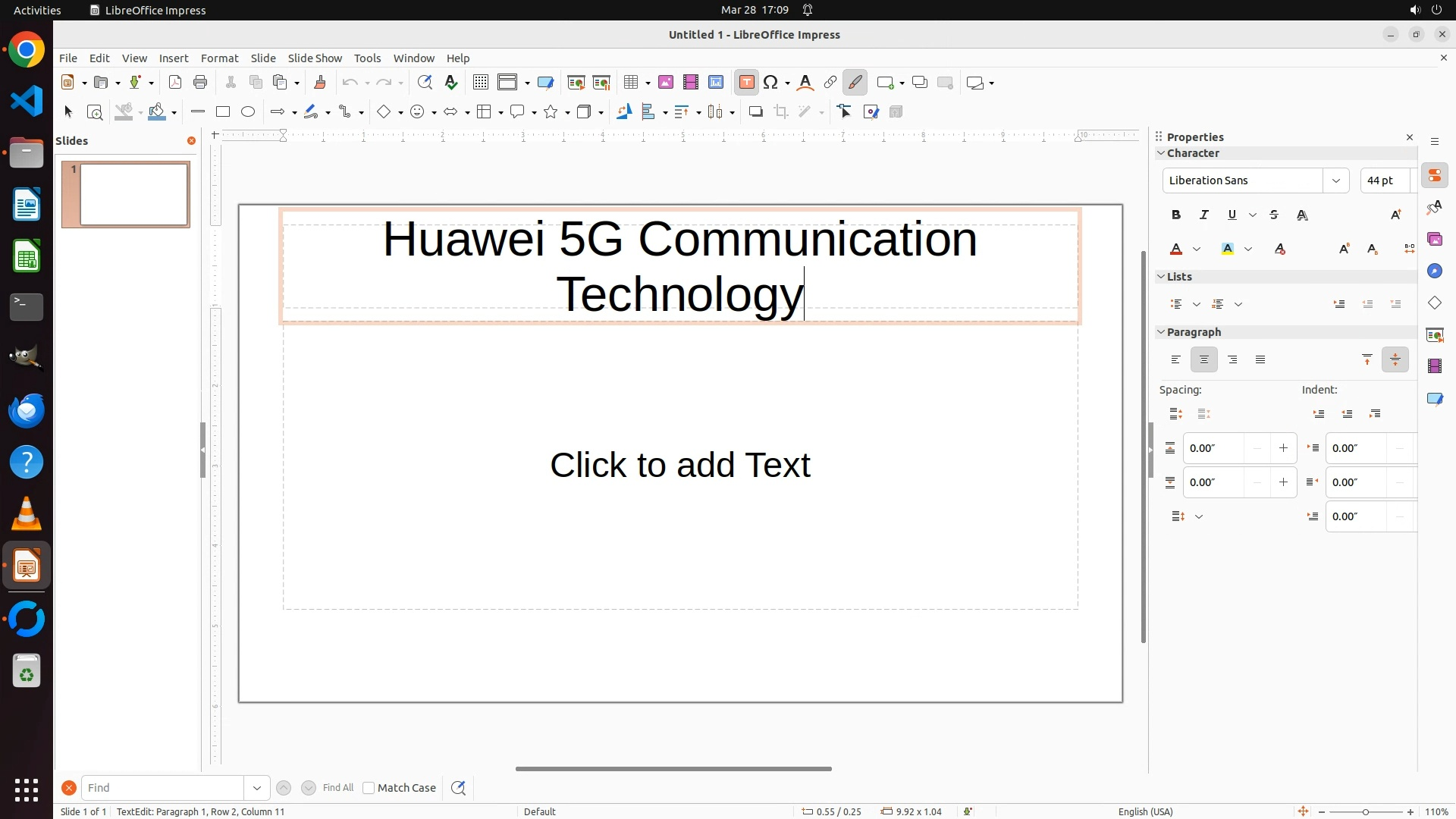Toggle Bold formatting in Character panel

[x=1176, y=215]
